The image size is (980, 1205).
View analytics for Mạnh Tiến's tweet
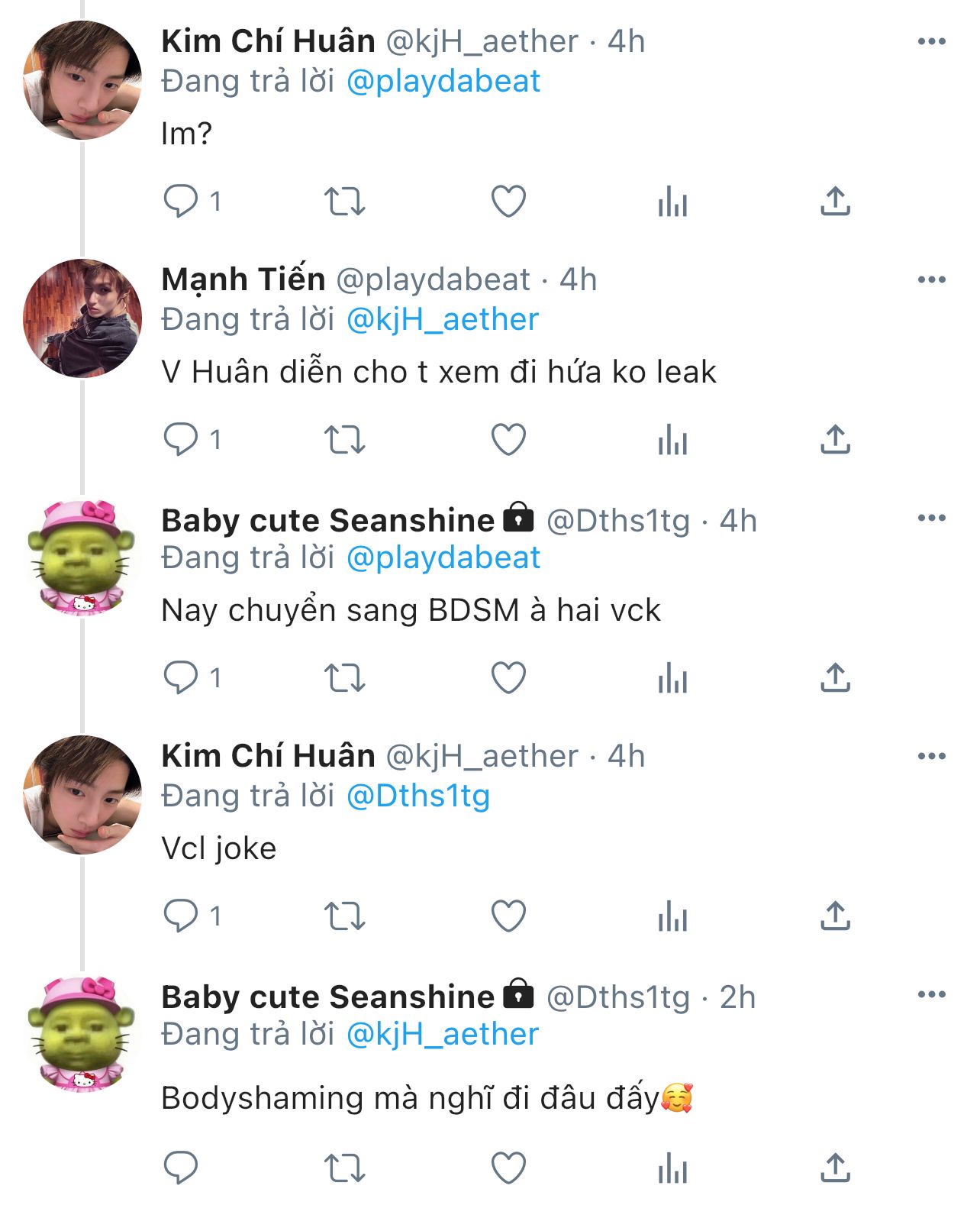click(x=672, y=440)
